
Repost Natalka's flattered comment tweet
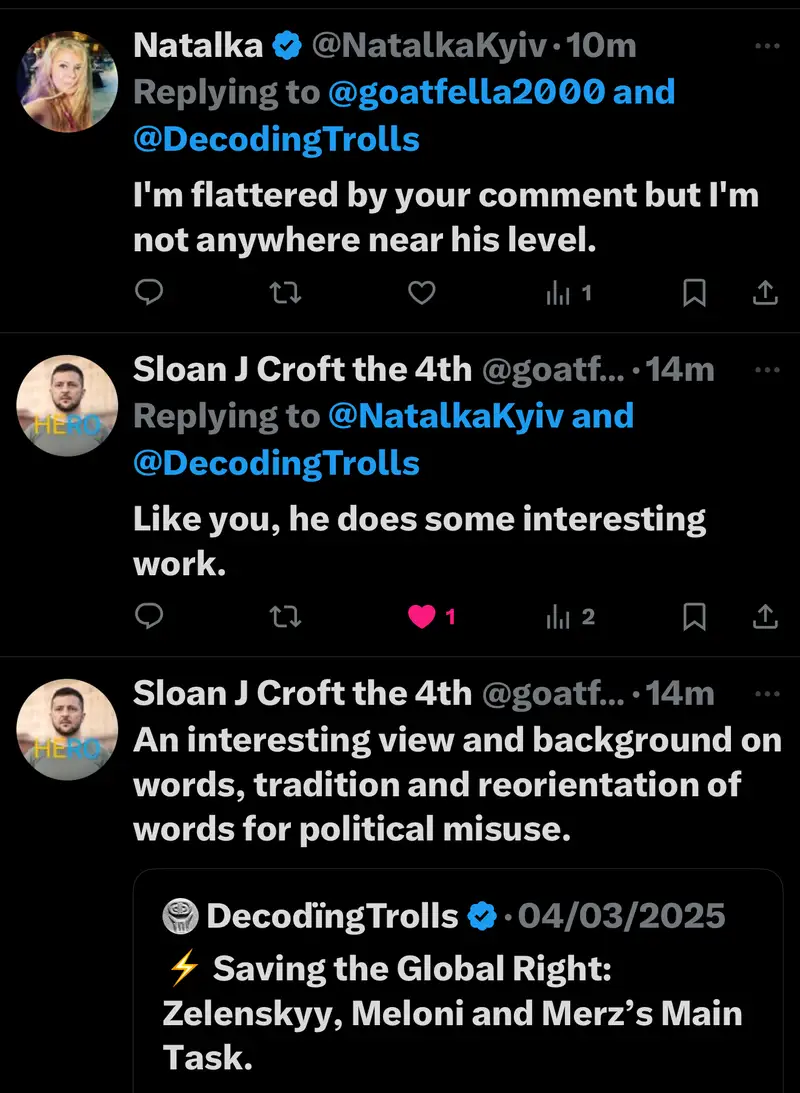285,292
